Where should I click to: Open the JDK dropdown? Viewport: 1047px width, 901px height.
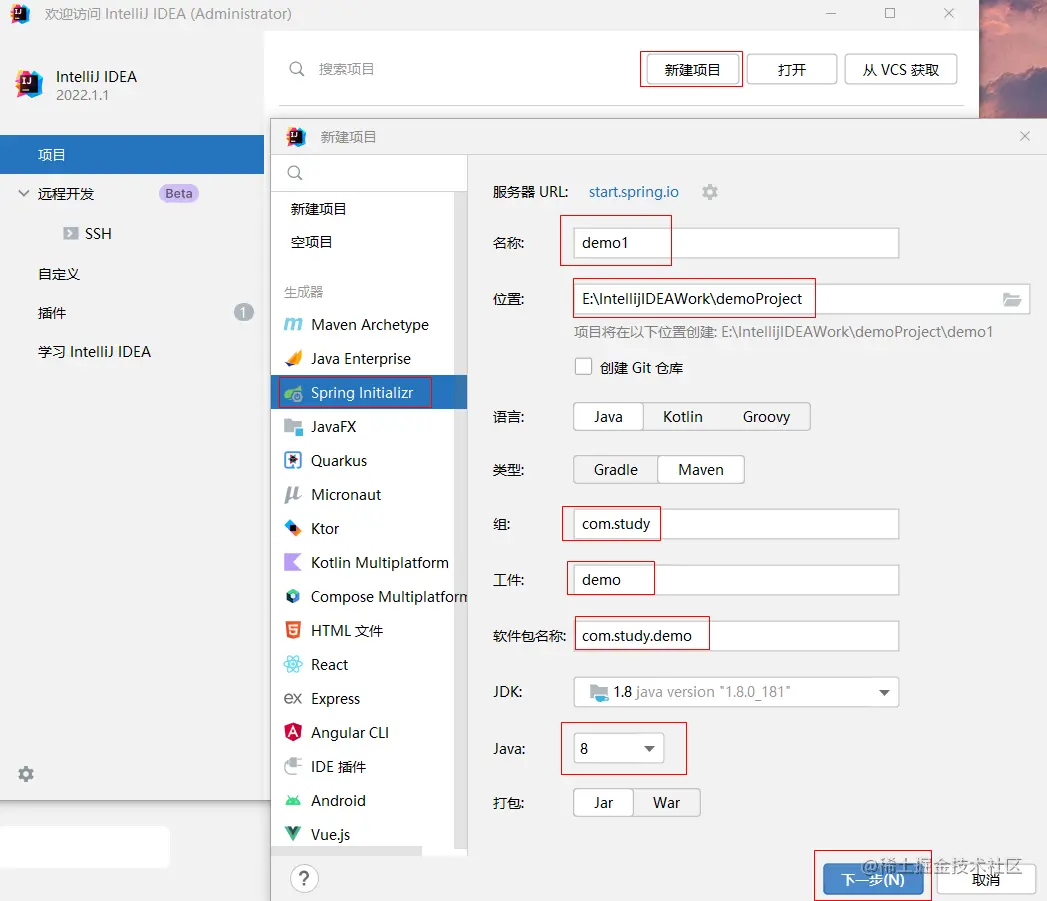click(x=736, y=692)
